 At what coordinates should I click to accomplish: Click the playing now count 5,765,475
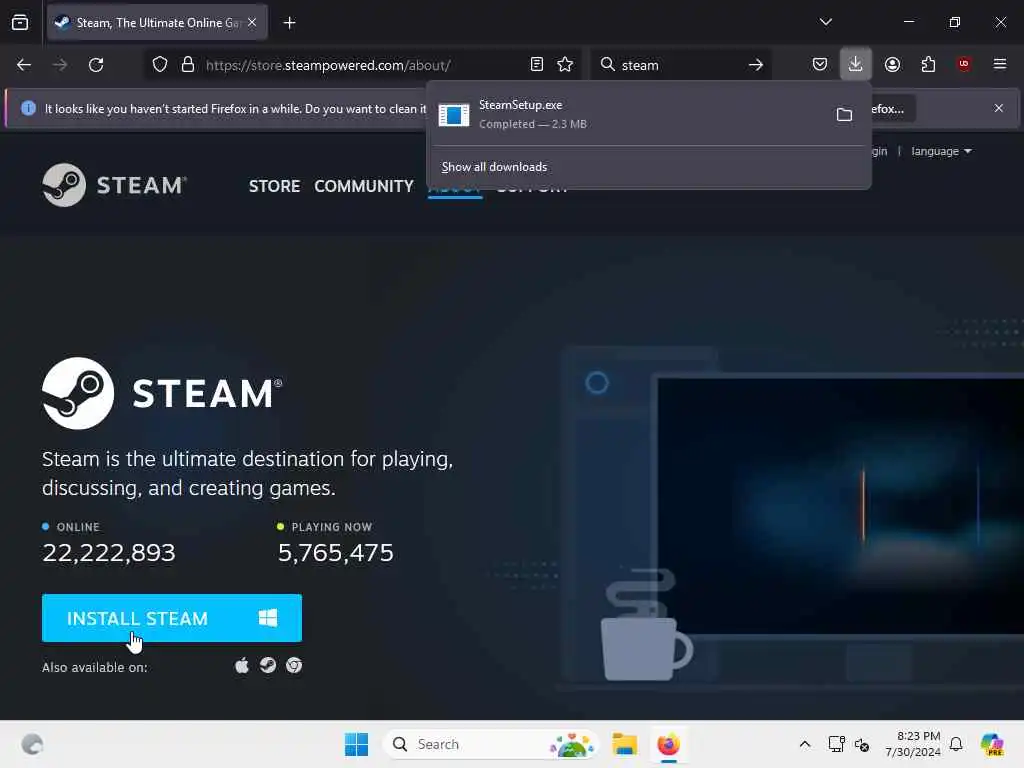pos(336,552)
